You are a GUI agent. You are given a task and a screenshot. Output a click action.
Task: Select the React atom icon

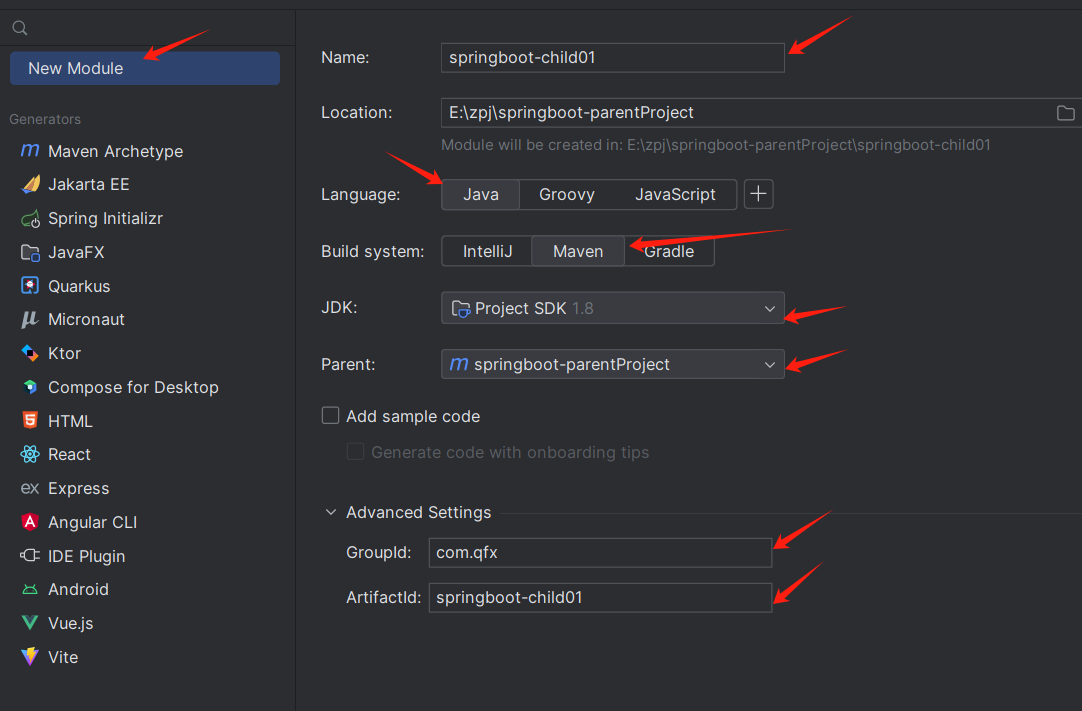tap(30, 455)
